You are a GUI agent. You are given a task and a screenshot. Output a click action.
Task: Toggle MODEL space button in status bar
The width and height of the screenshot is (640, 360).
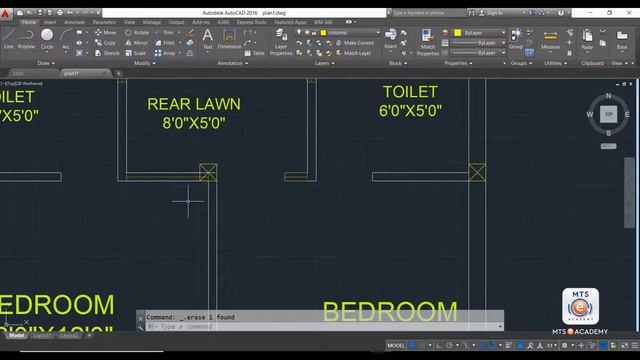(396, 345)
